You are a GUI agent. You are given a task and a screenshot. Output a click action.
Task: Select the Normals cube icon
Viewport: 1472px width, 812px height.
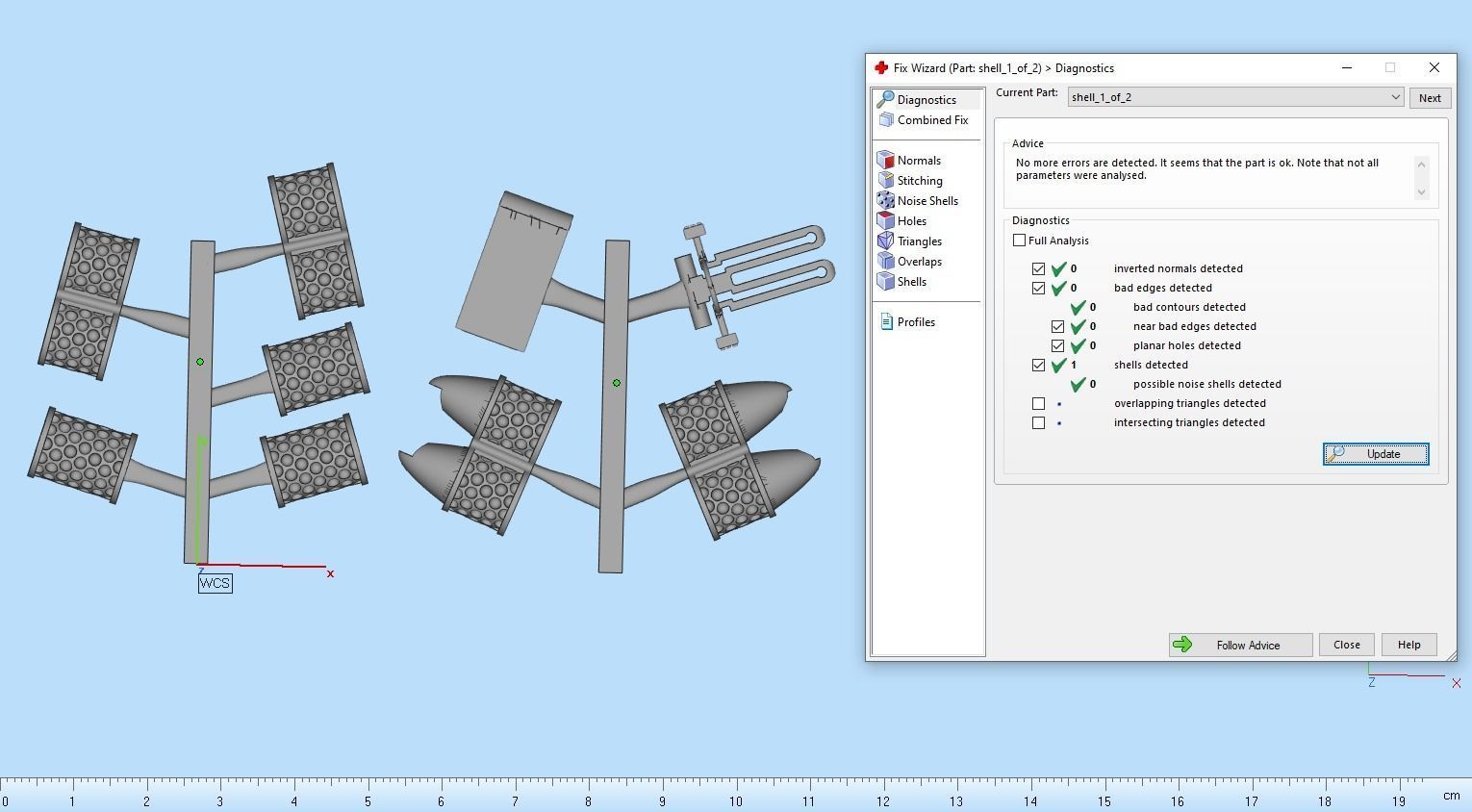(x=886, y=161)
